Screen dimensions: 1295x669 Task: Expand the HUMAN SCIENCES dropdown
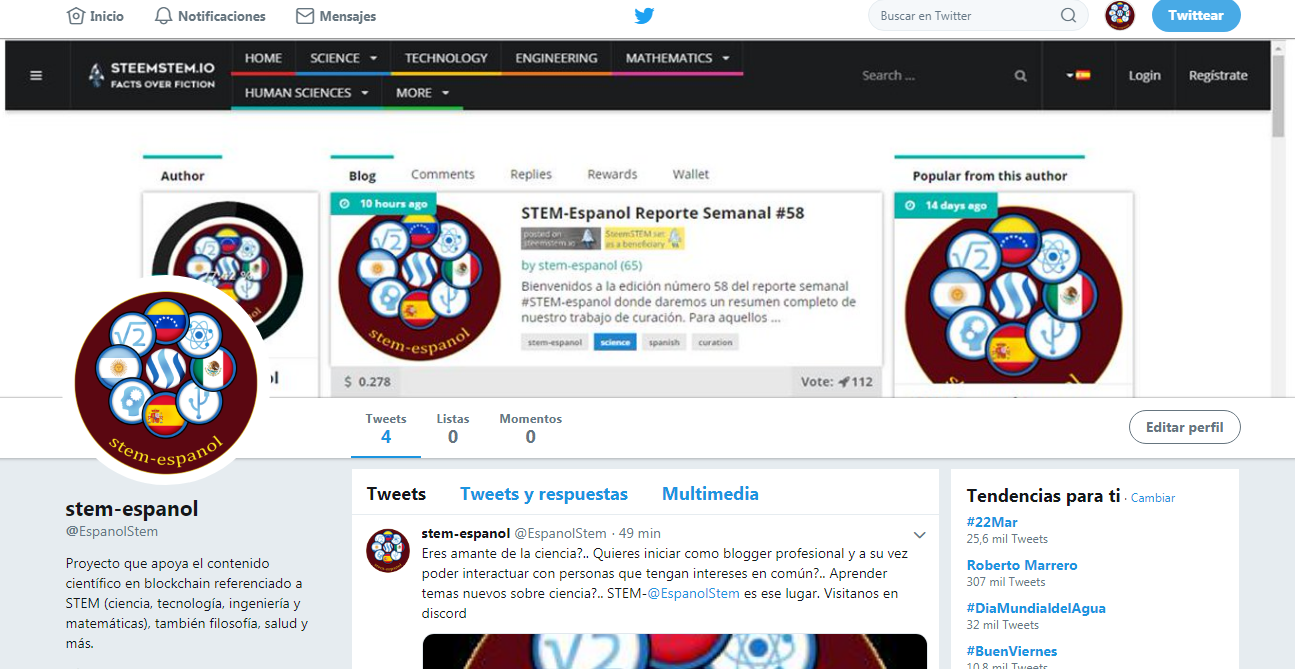pyautogui.click(x=306, y=92)
